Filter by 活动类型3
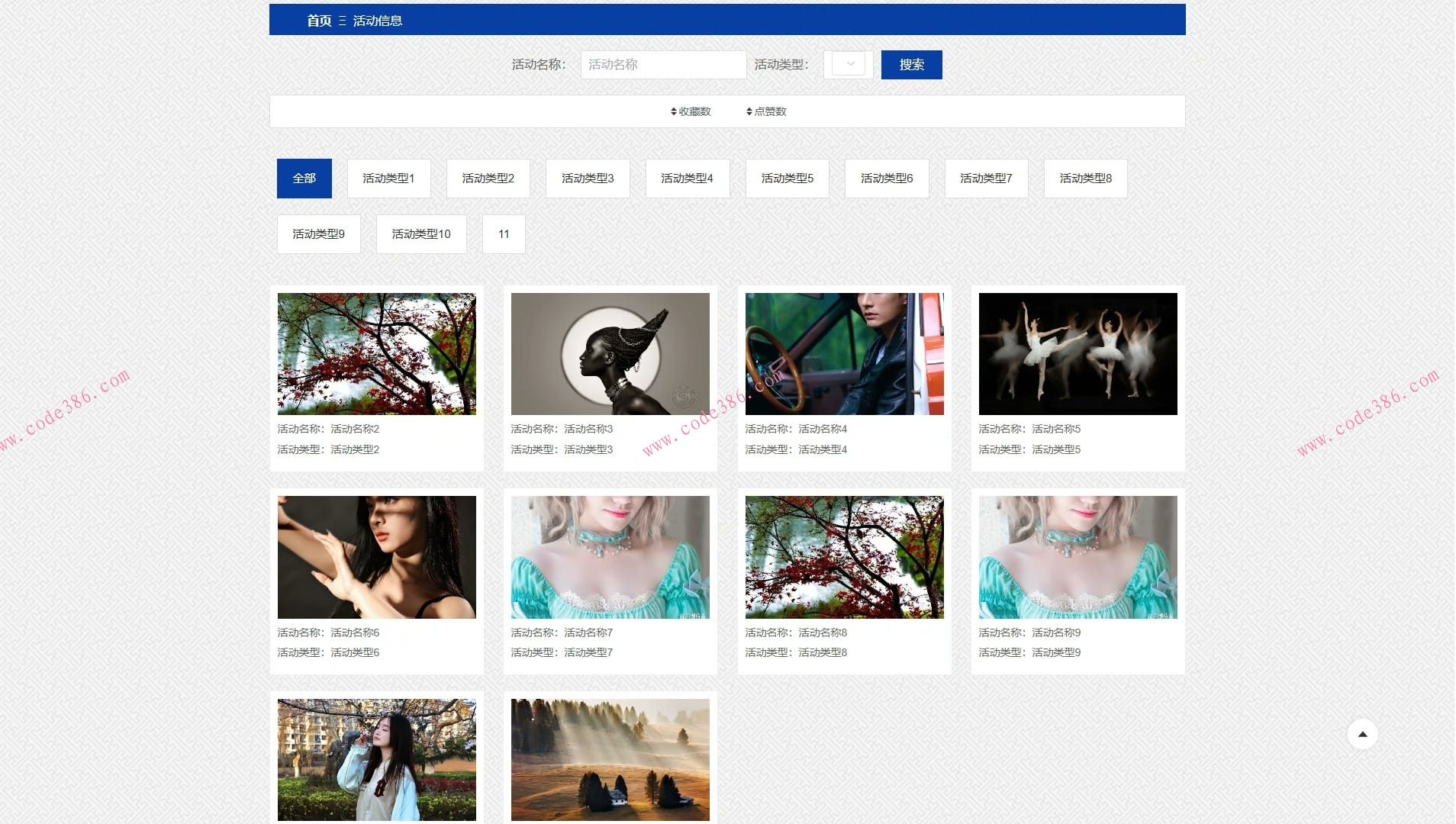Screen dimensions: 1456x824 pyautogui.click(x=588, y=179)
